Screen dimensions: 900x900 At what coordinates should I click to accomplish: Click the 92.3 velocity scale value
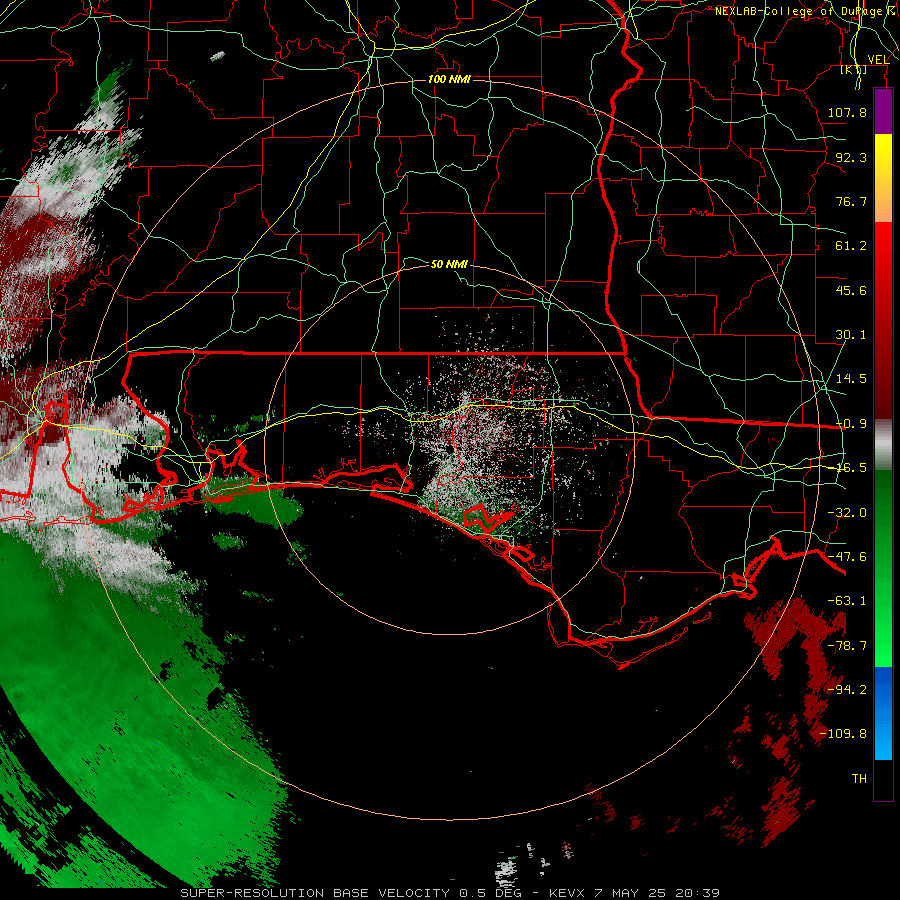[851, 157]
